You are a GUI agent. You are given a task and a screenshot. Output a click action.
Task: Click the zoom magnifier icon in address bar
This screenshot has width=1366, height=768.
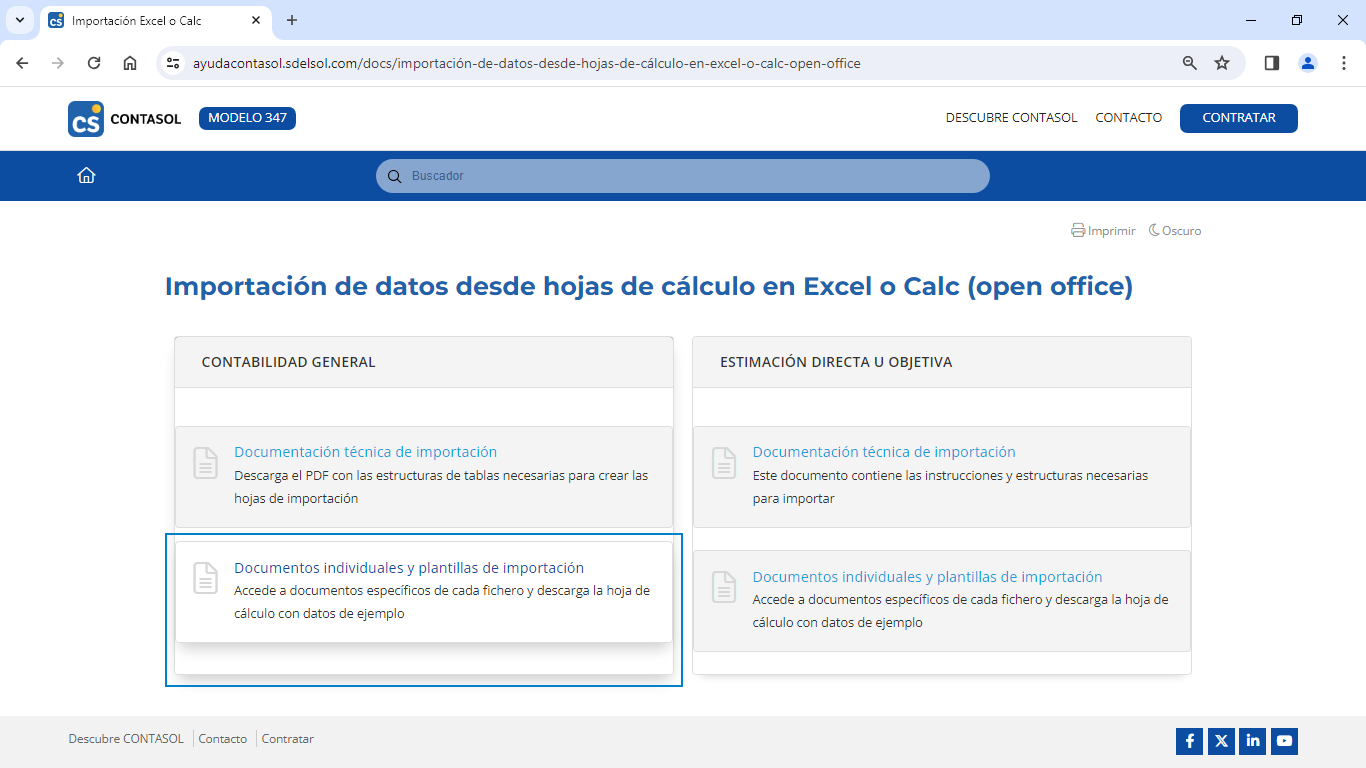click(x=1190, y=63)
